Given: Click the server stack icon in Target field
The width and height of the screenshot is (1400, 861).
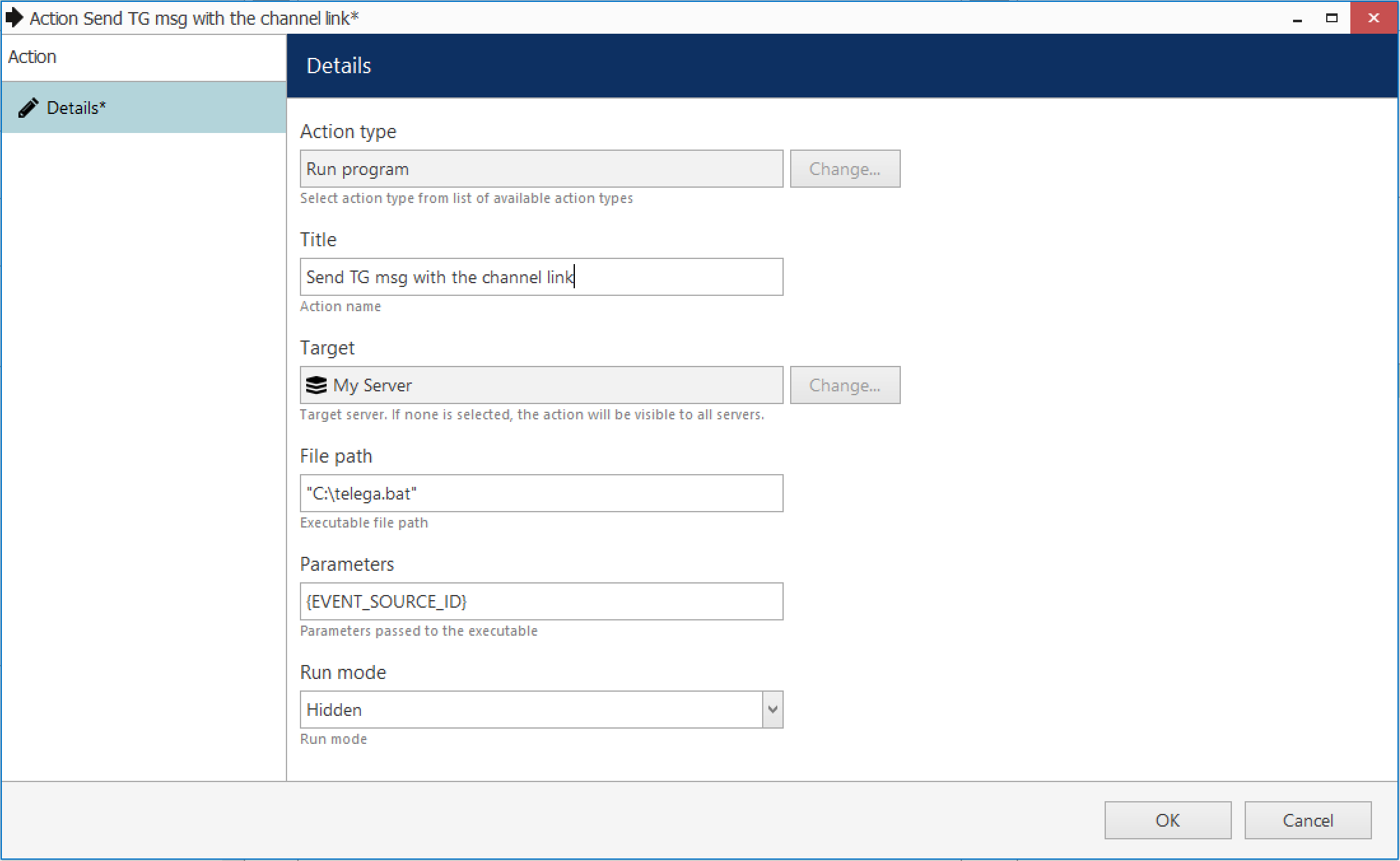Looking at the screenshot, I should point(318,384).
